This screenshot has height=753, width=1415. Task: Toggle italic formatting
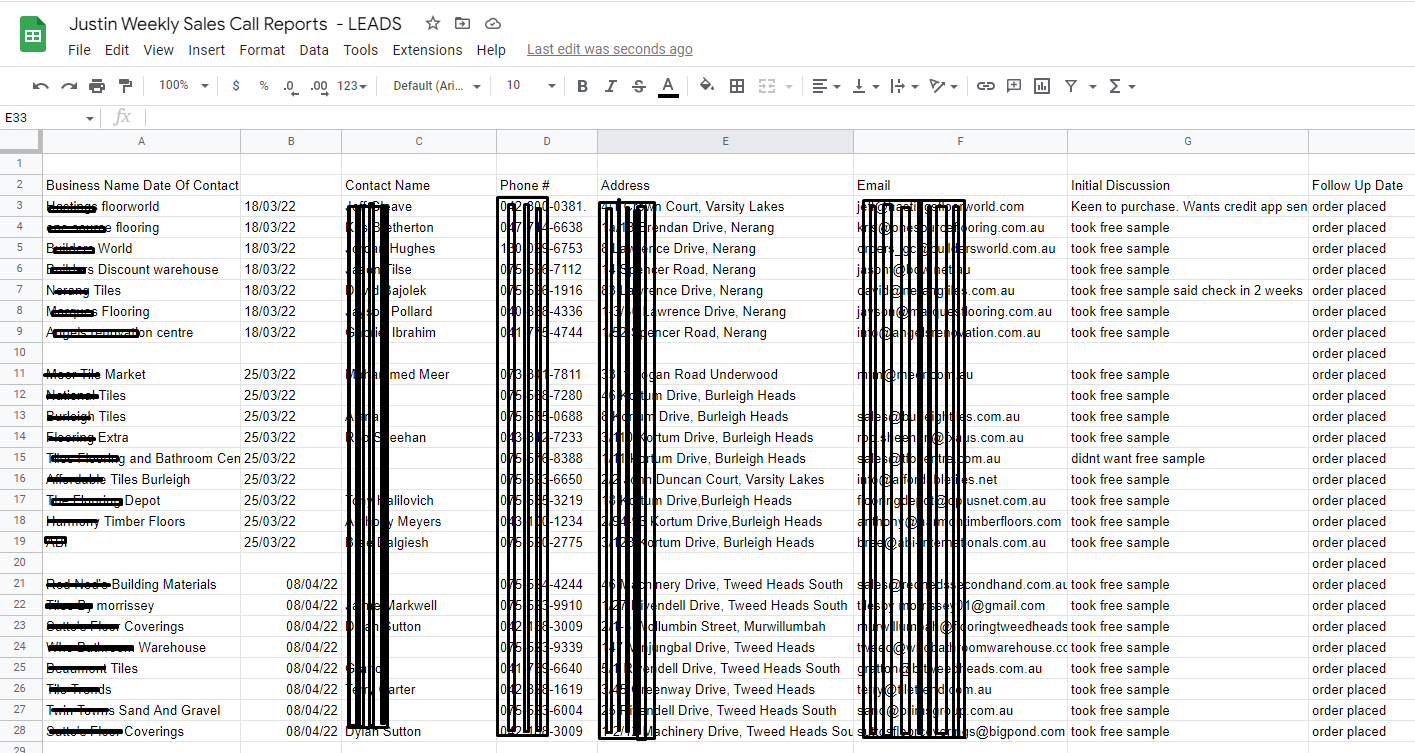(611, 86)
